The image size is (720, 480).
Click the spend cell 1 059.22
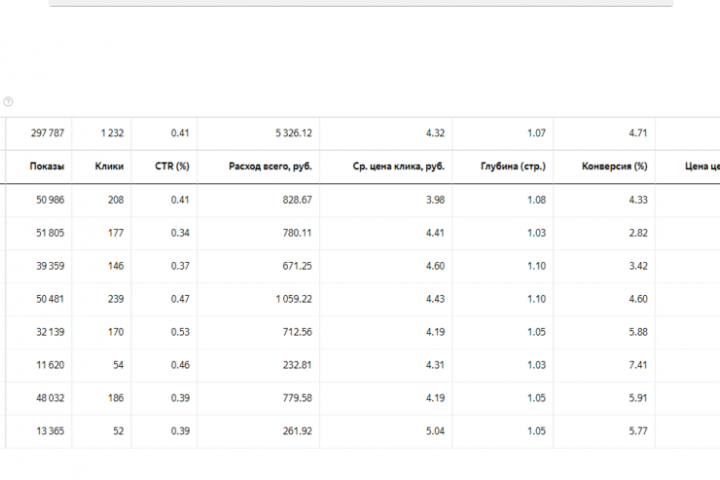293,299
